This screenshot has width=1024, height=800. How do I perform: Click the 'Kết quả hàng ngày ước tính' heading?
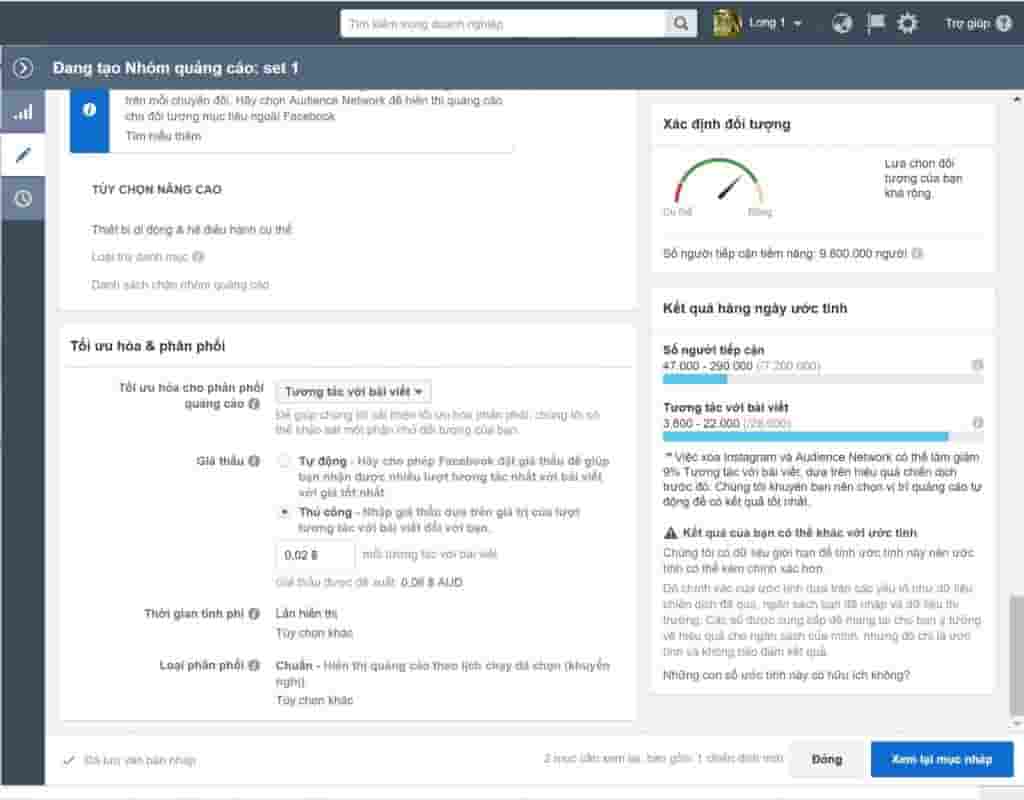755,308
